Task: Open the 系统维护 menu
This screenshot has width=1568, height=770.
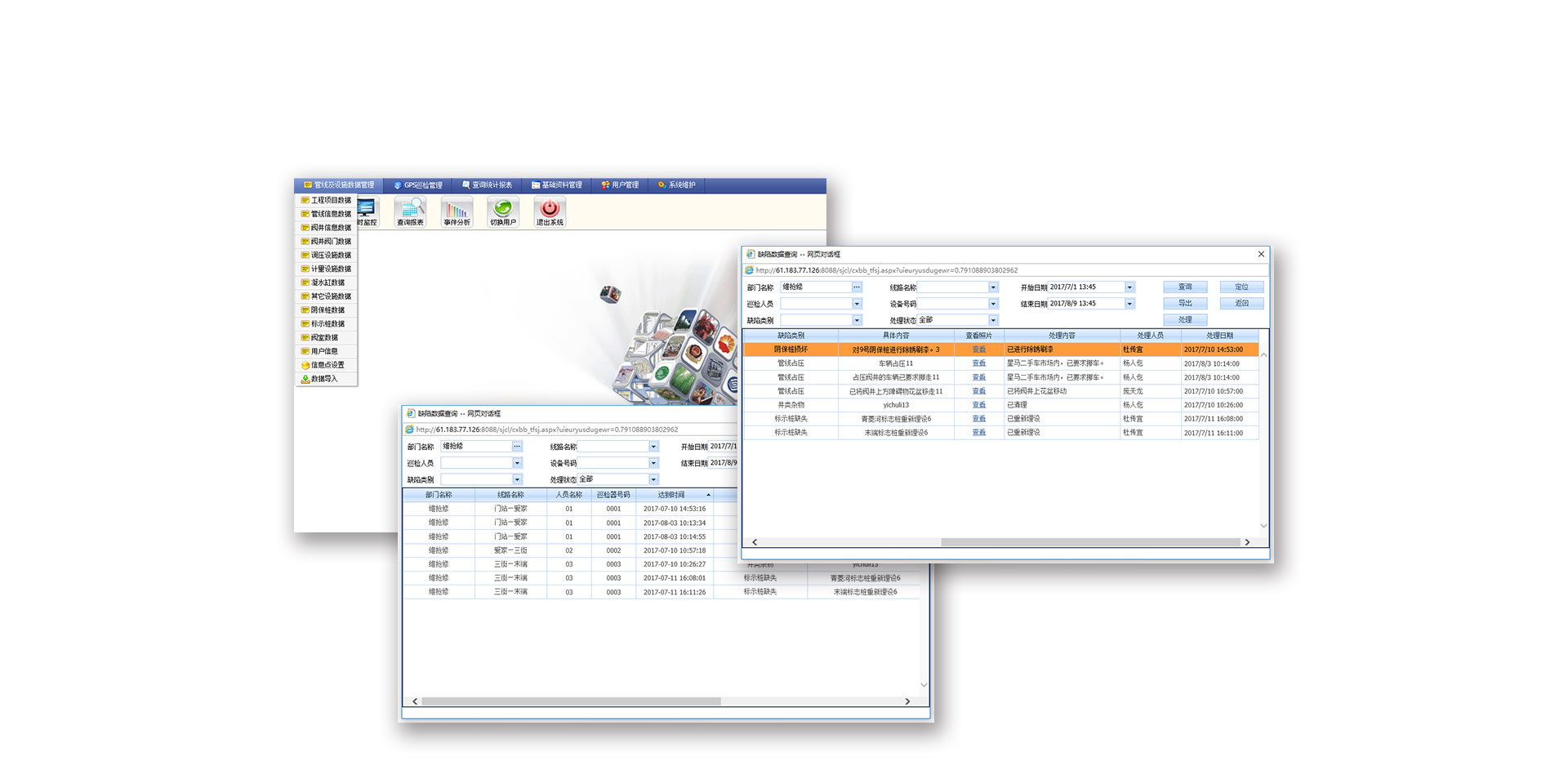Action: tap(676, 185)
